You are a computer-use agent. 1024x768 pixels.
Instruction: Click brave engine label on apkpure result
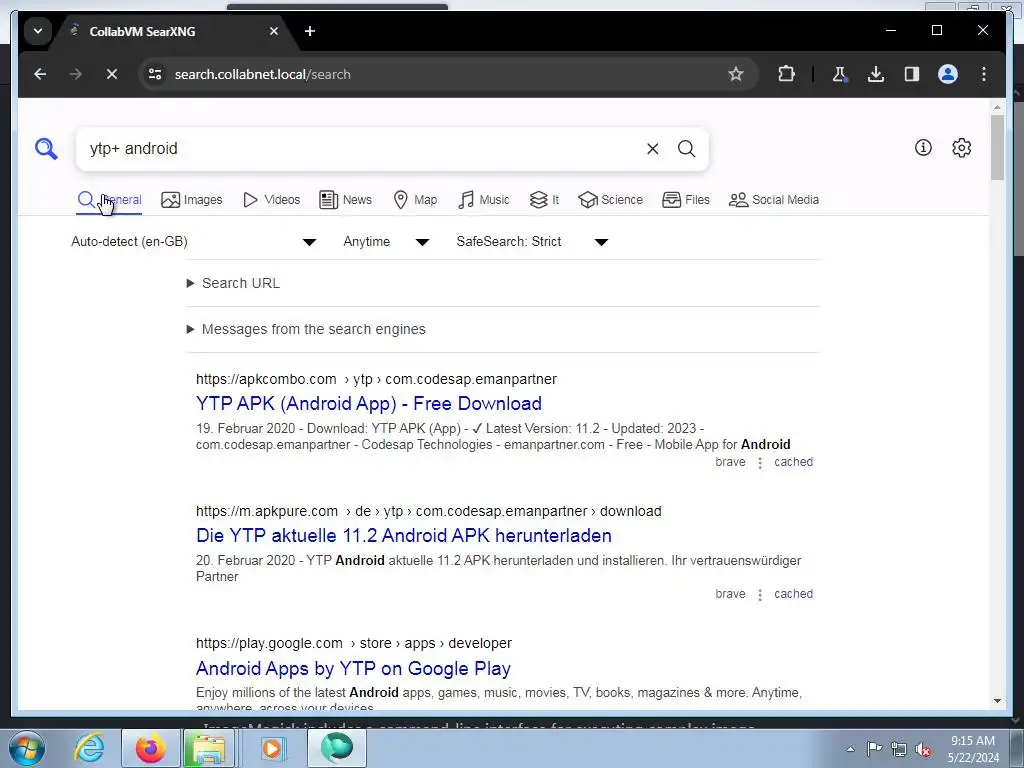point(730,594)
